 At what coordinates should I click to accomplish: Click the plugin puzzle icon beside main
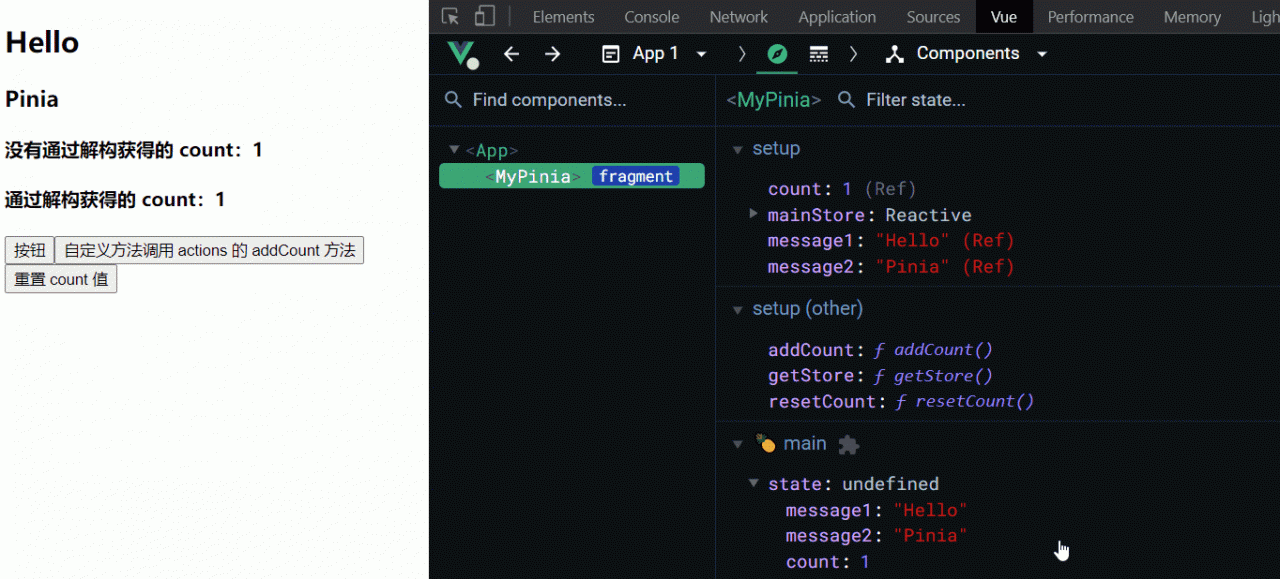tap(848, 444)
